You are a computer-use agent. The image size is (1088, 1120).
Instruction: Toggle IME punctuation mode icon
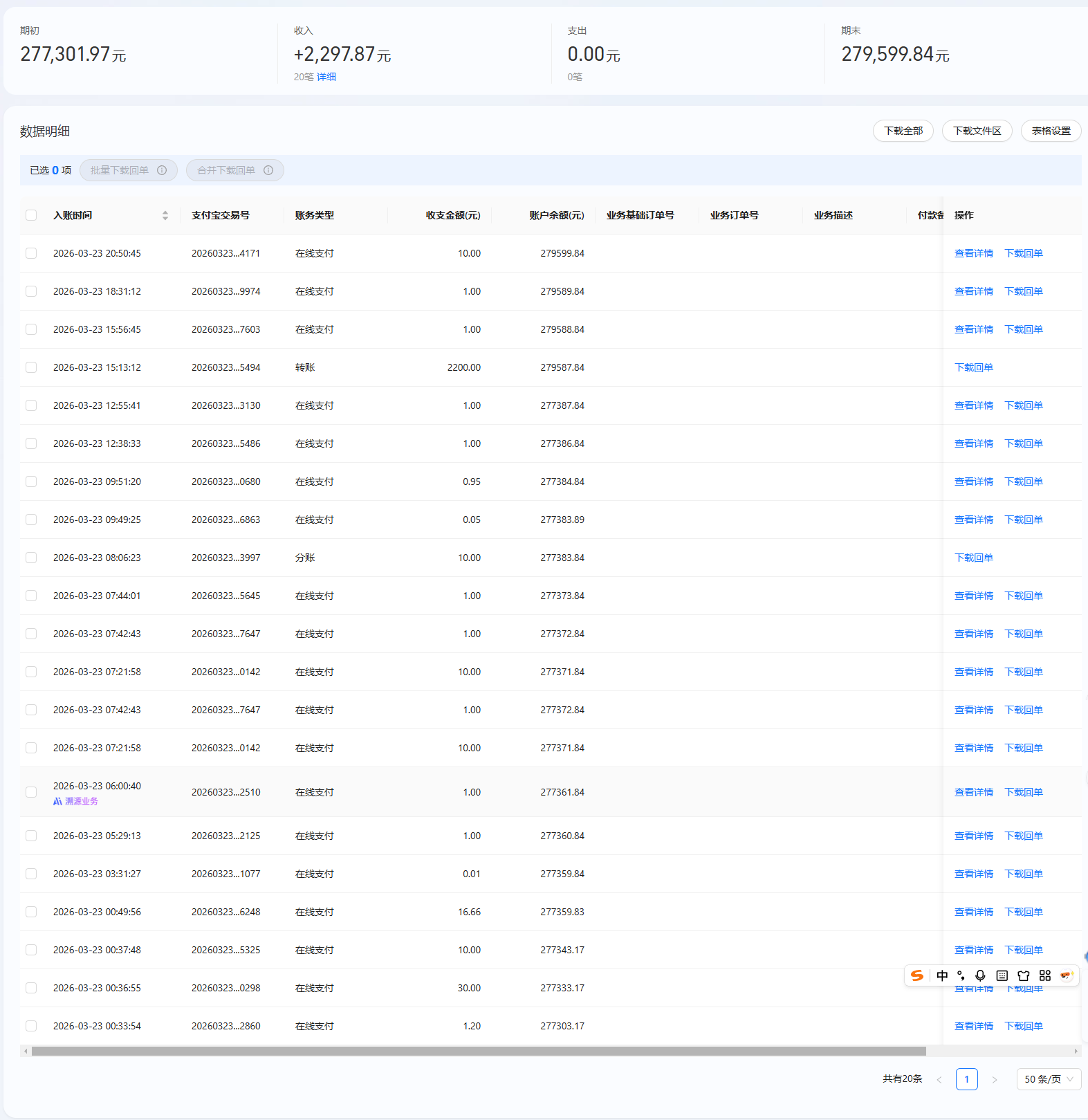tap(961, 975)
